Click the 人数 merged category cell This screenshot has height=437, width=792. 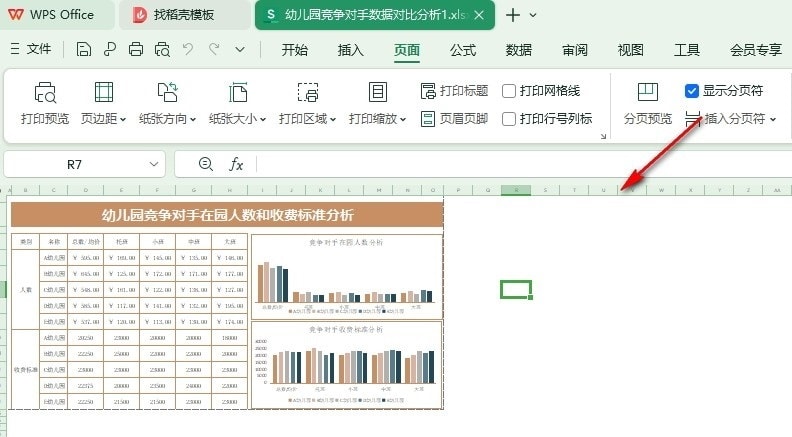coord(25,289)
